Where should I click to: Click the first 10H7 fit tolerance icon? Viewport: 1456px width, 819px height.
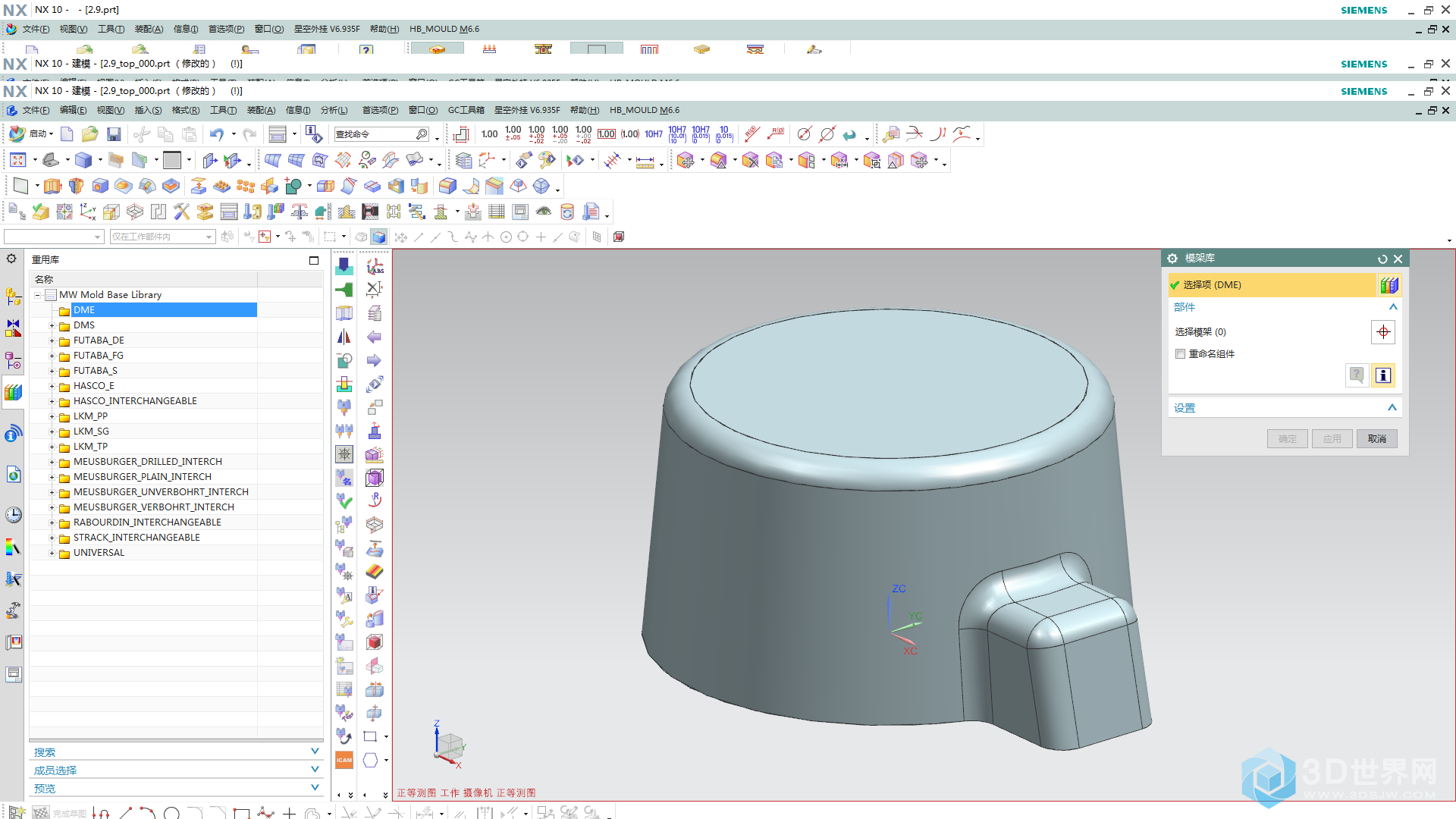(654, 134)
